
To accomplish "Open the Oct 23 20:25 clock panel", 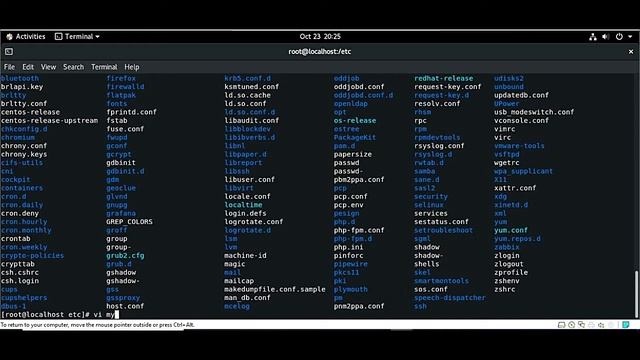I will pyautogui.click(x=320, y=36).
